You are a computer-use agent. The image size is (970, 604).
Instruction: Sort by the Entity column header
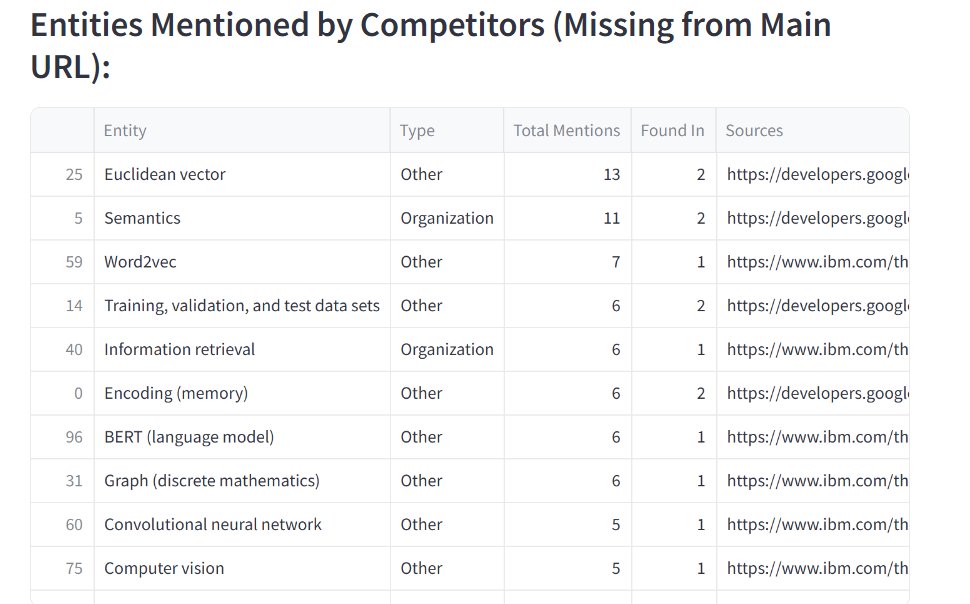[x=242, y=131]
